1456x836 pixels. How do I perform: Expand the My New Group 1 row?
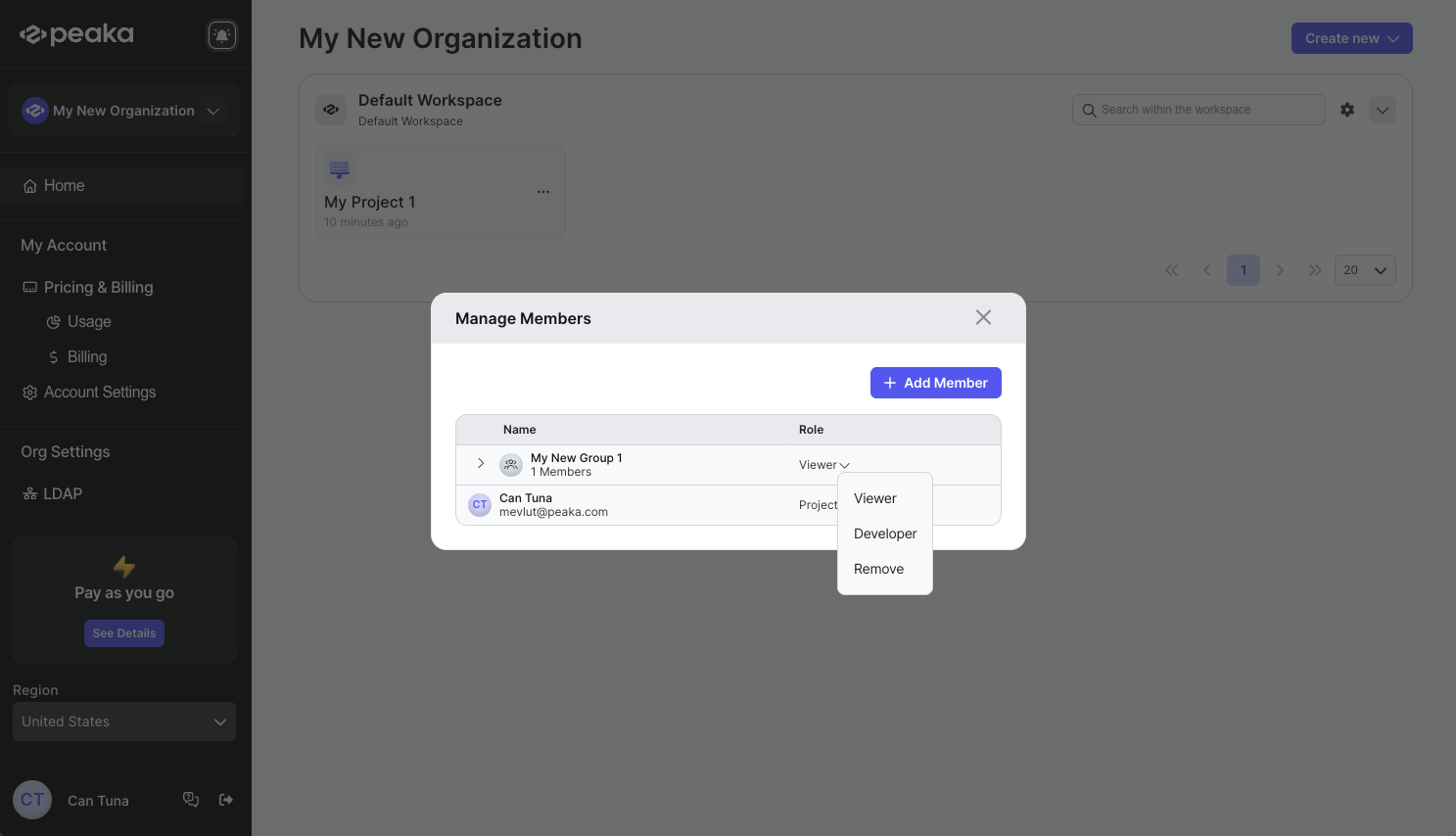[x=481, y=463]
